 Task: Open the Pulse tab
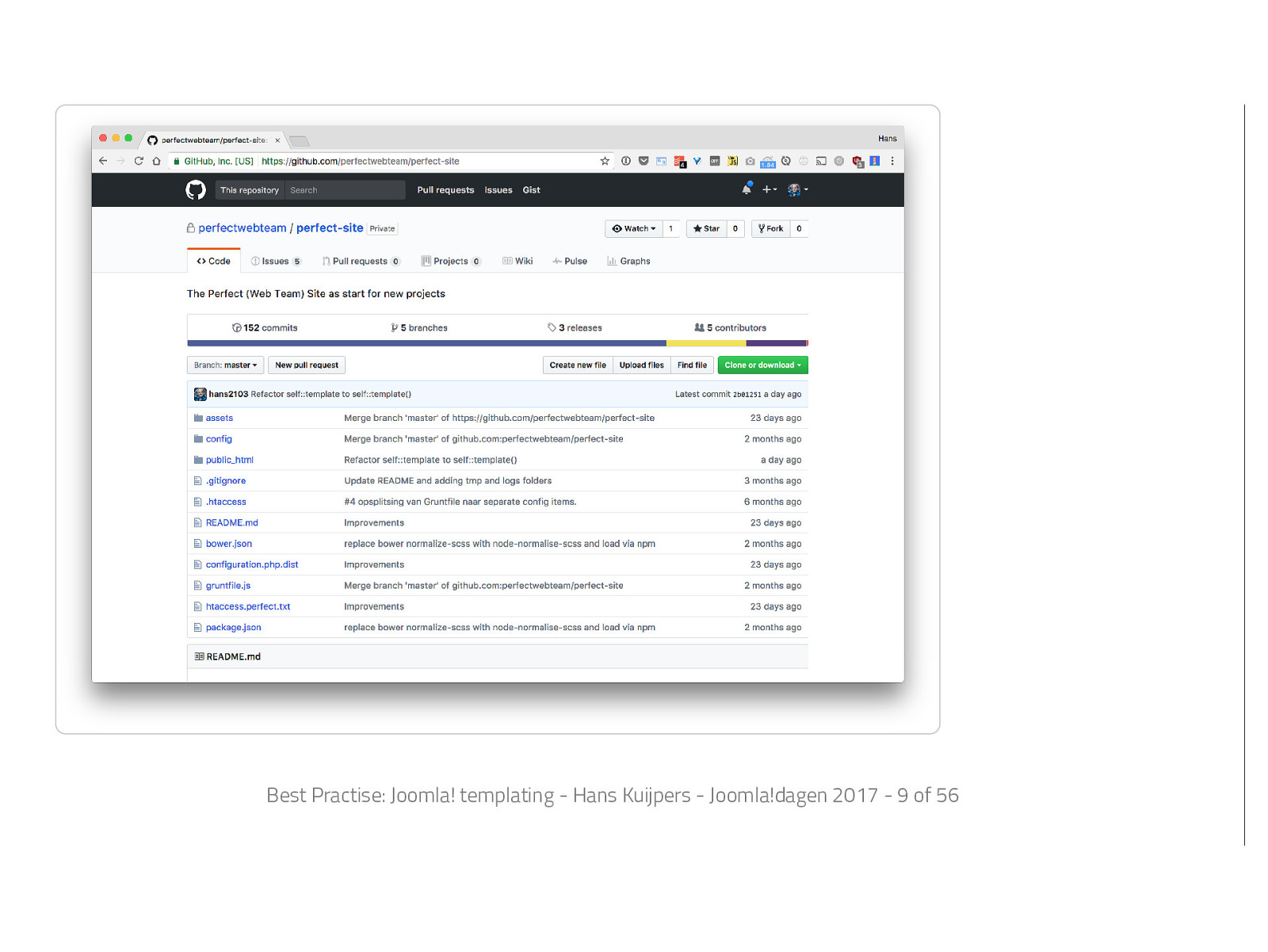click(x=570, y=261)
